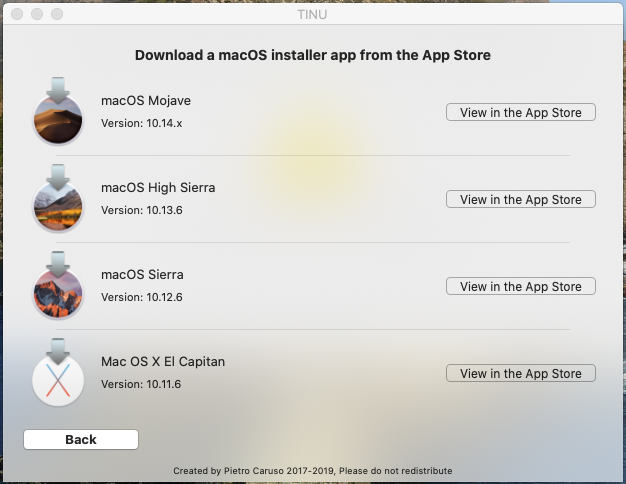Screen dimensions: 626x484
Task: Click the macOS Sierra installer icon
Action: [x=58, y=285]
